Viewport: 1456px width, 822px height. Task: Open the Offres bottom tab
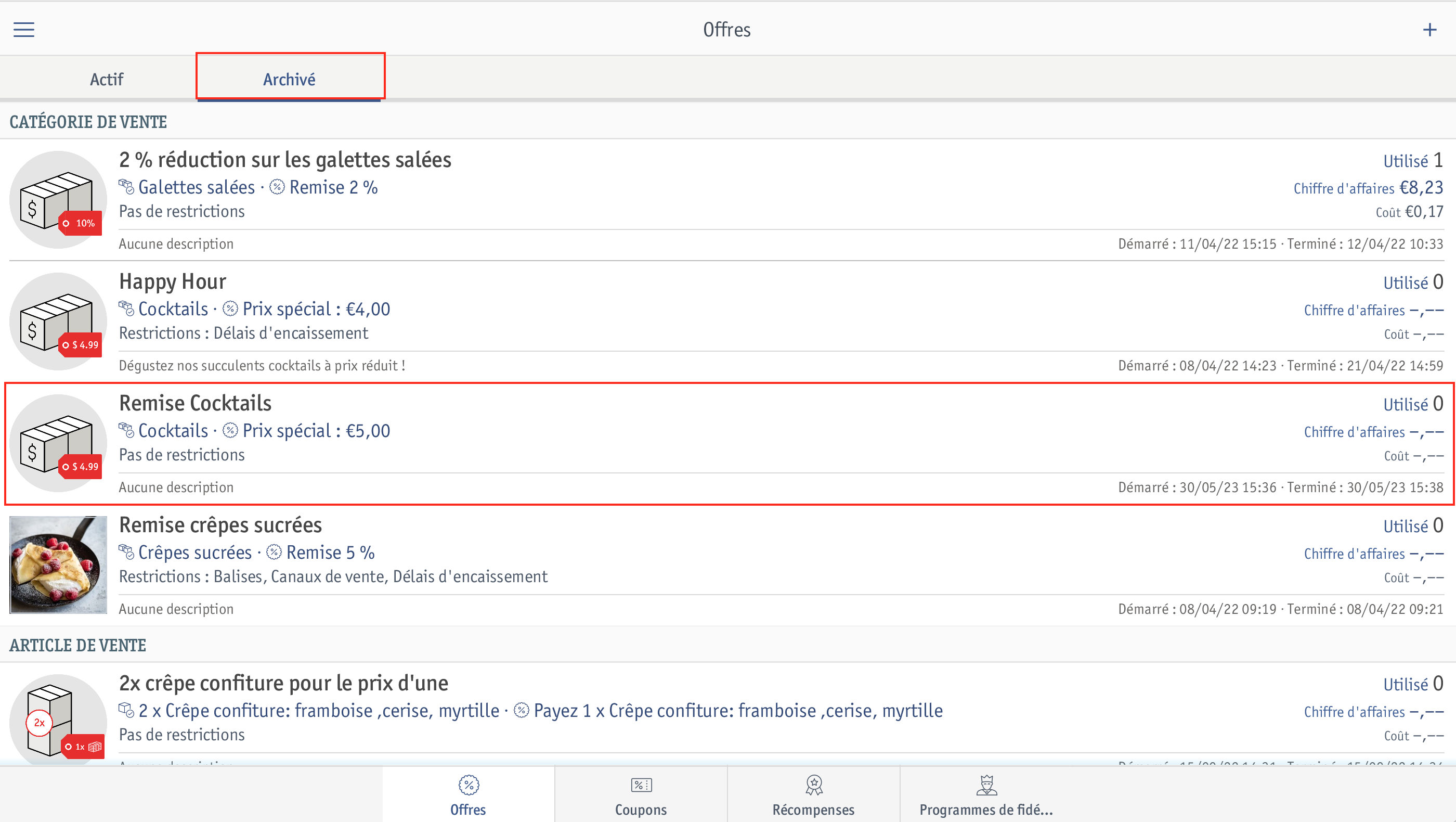468,794
